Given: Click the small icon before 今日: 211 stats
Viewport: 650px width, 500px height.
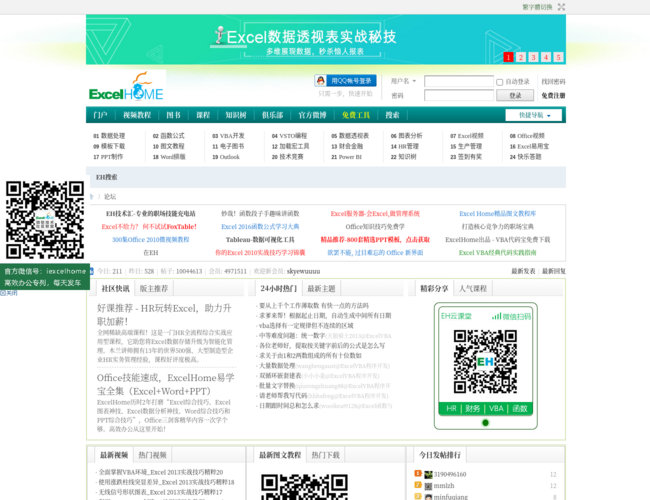Looking at the screenshot, I should (x=92, y=271).
